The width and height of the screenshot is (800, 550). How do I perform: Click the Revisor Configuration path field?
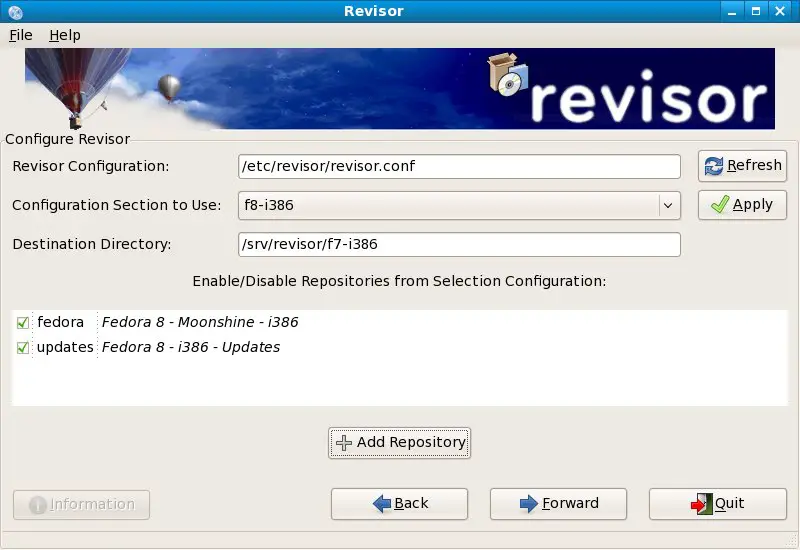coord(459,166)
